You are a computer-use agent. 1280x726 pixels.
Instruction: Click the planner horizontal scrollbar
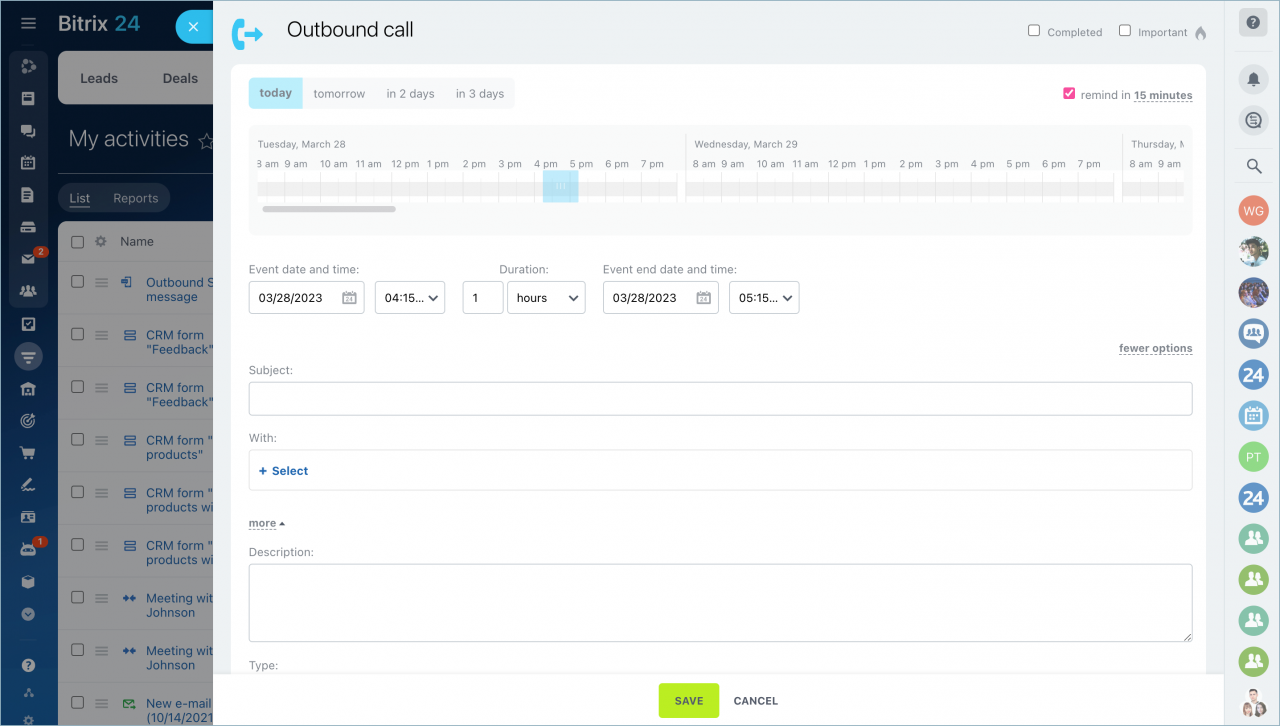(x=329, y=209)
